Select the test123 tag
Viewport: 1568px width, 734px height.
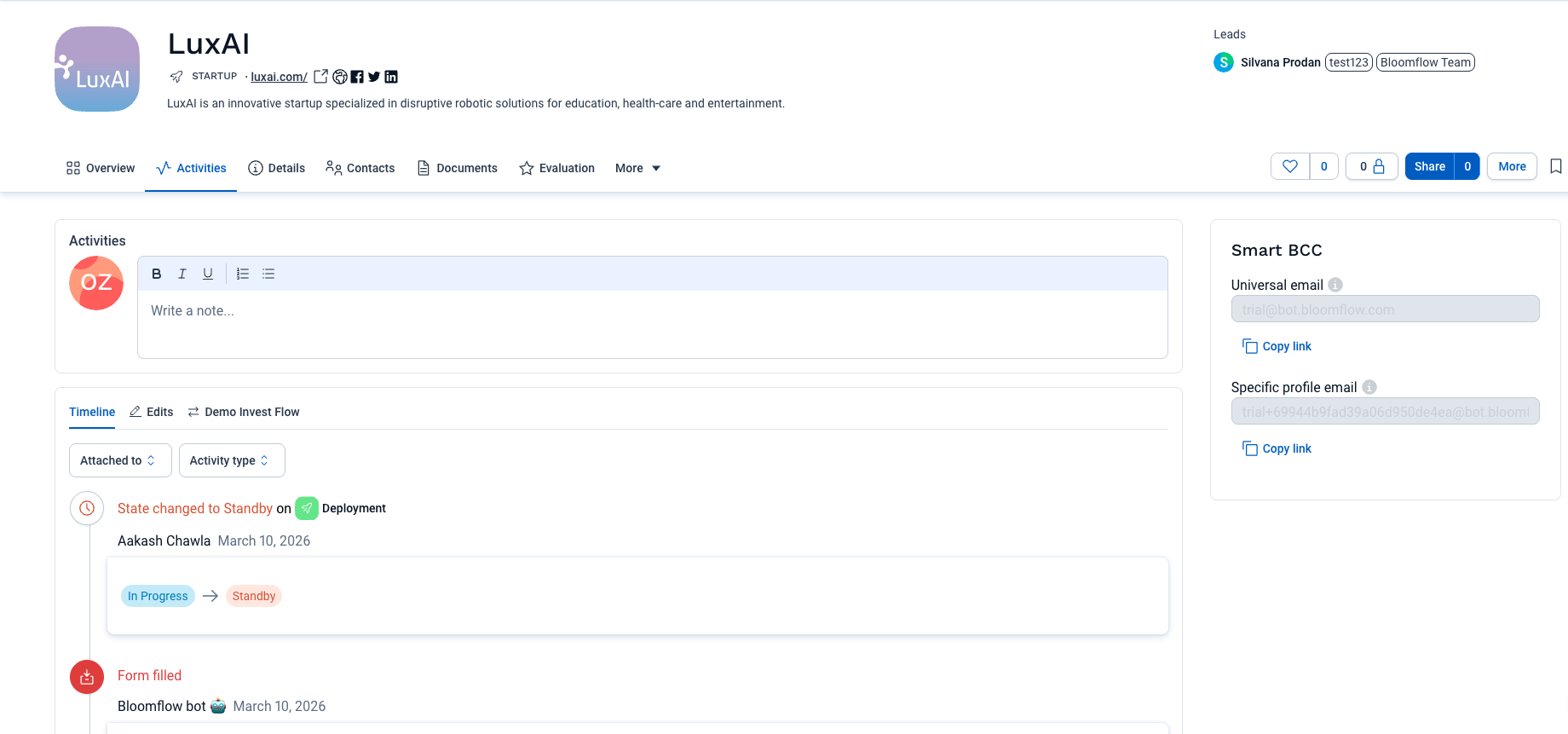pos(1349,62)
